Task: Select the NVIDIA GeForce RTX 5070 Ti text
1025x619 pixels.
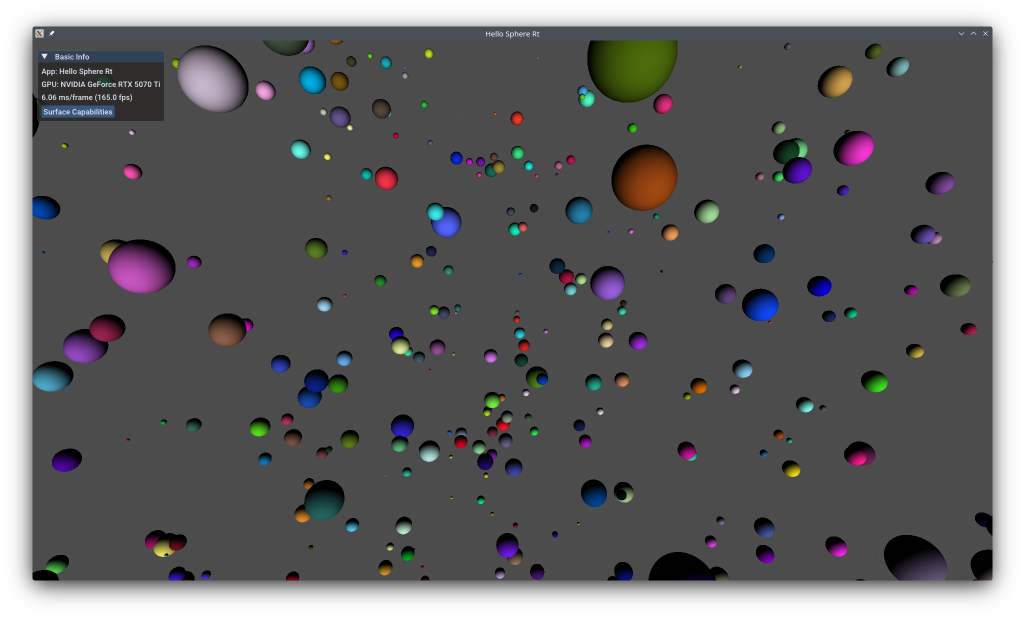Action: (x=102, y=85)
